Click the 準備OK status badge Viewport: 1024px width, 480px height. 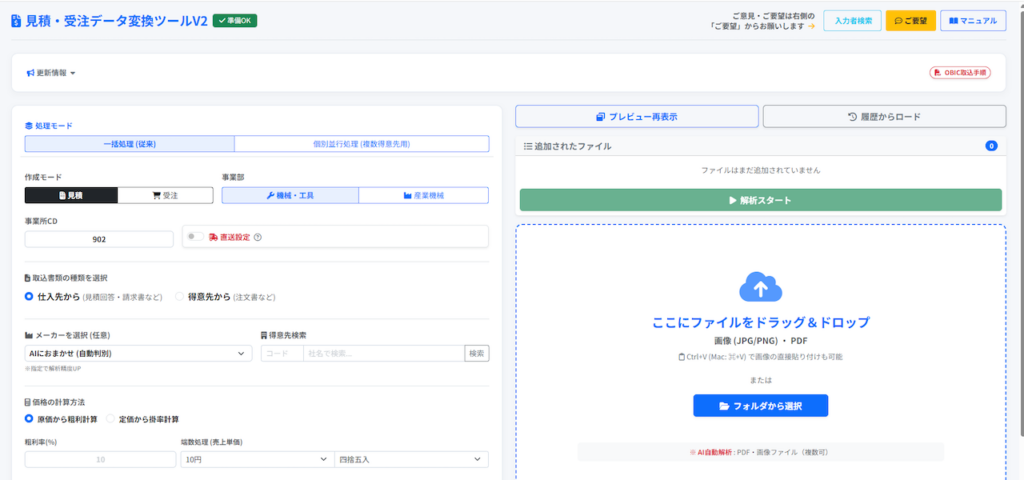(235, 21)
